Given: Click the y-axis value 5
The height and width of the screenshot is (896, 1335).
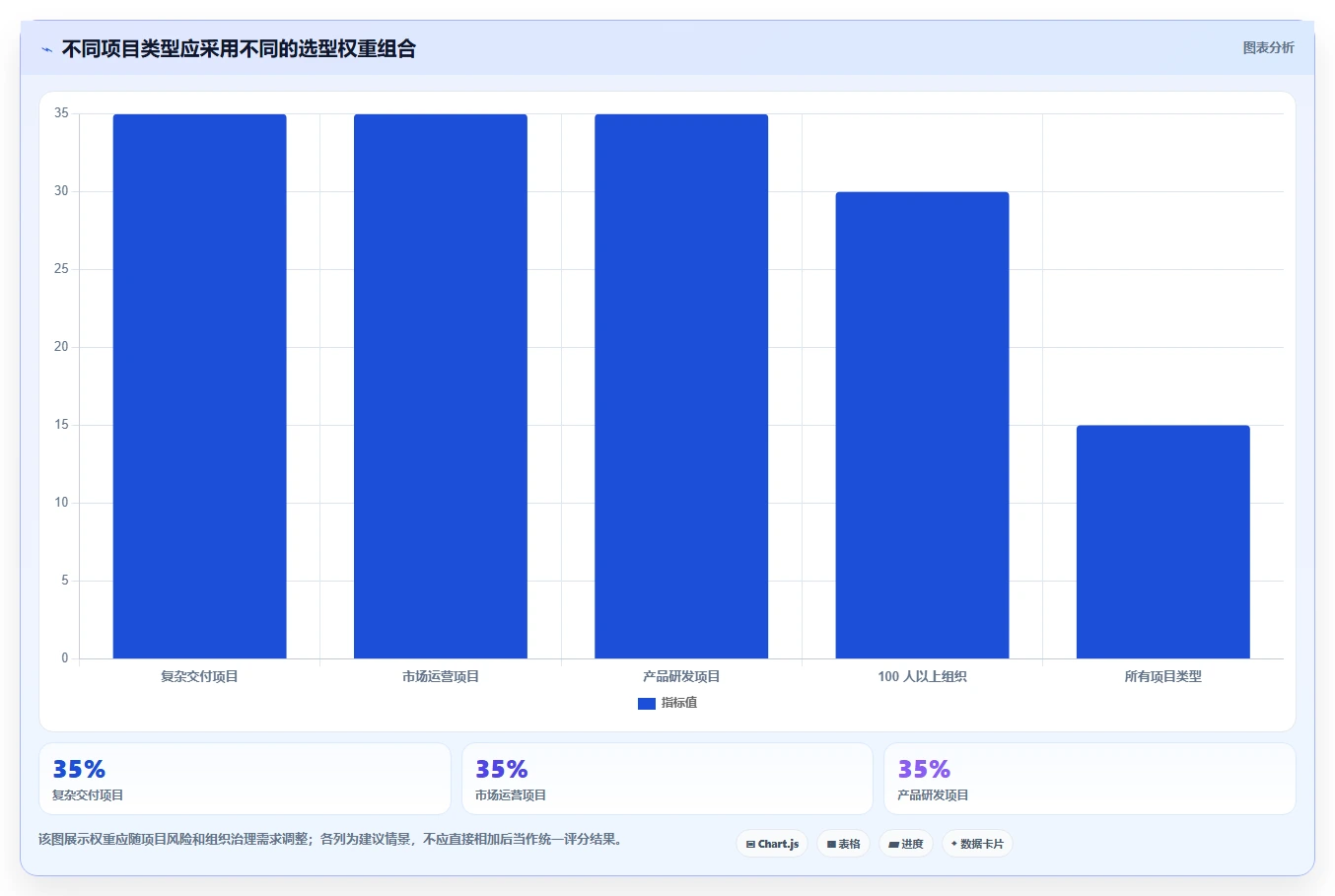Looking at the screenshot, I should 65,581.
